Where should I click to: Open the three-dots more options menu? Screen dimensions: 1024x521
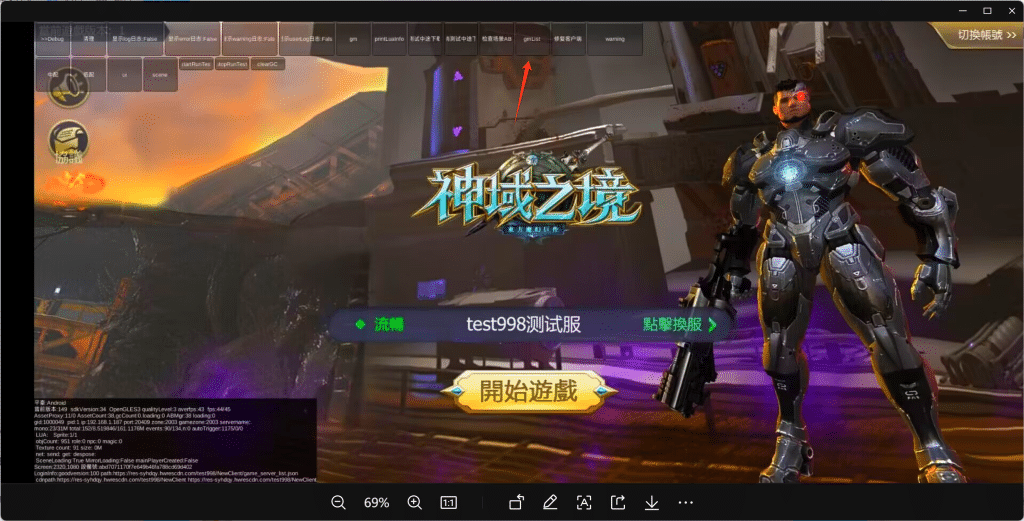coord(685,502)
